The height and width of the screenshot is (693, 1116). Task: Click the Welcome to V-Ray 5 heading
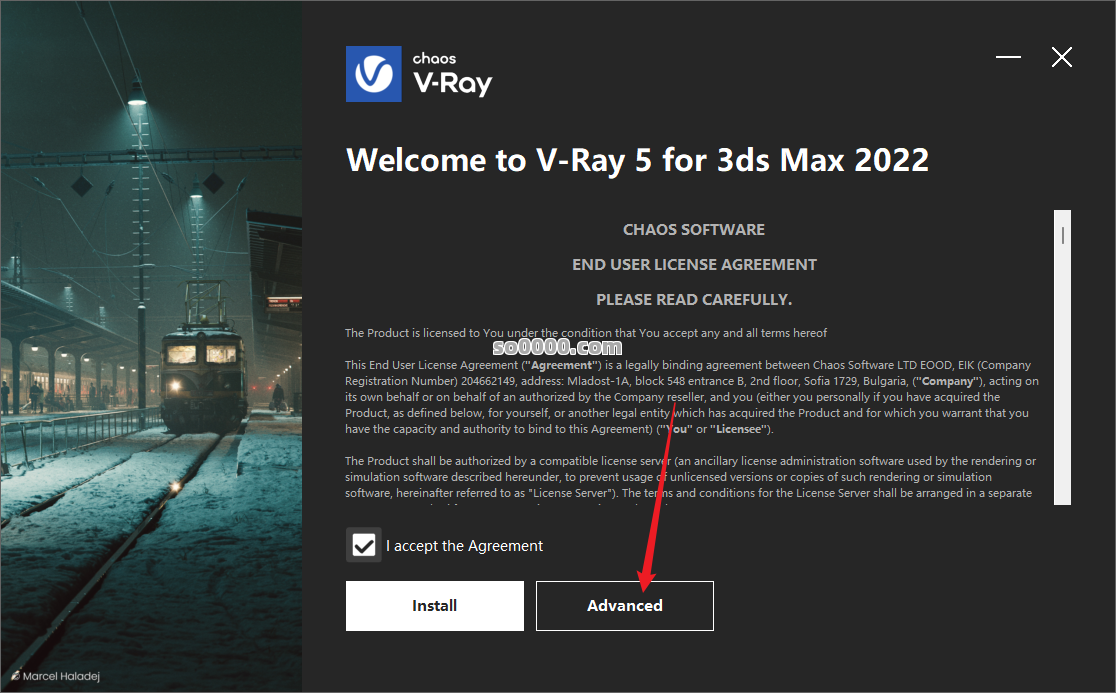click(637, 160)
